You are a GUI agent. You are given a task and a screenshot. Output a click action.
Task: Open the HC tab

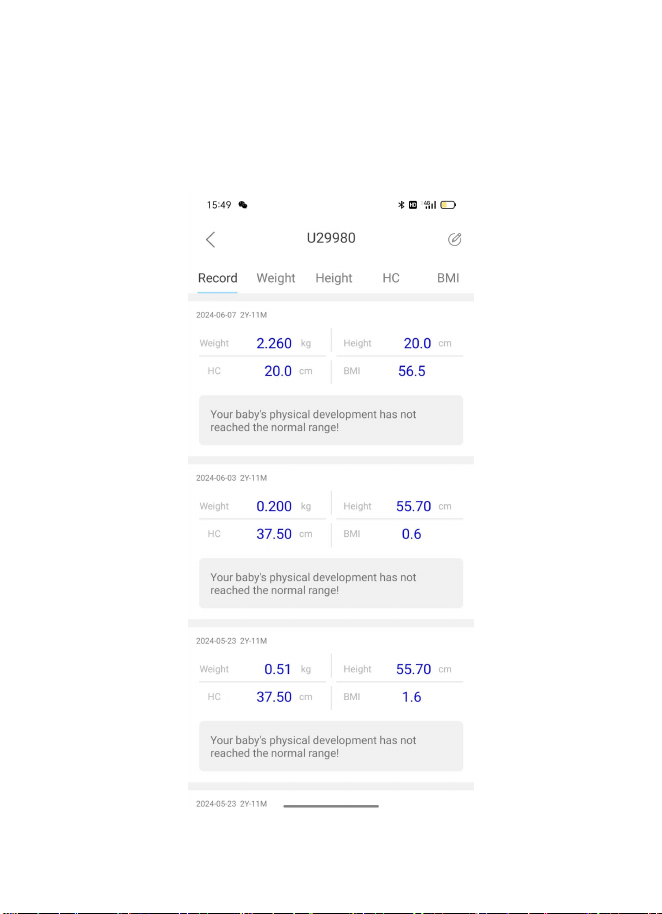[391, 278]
